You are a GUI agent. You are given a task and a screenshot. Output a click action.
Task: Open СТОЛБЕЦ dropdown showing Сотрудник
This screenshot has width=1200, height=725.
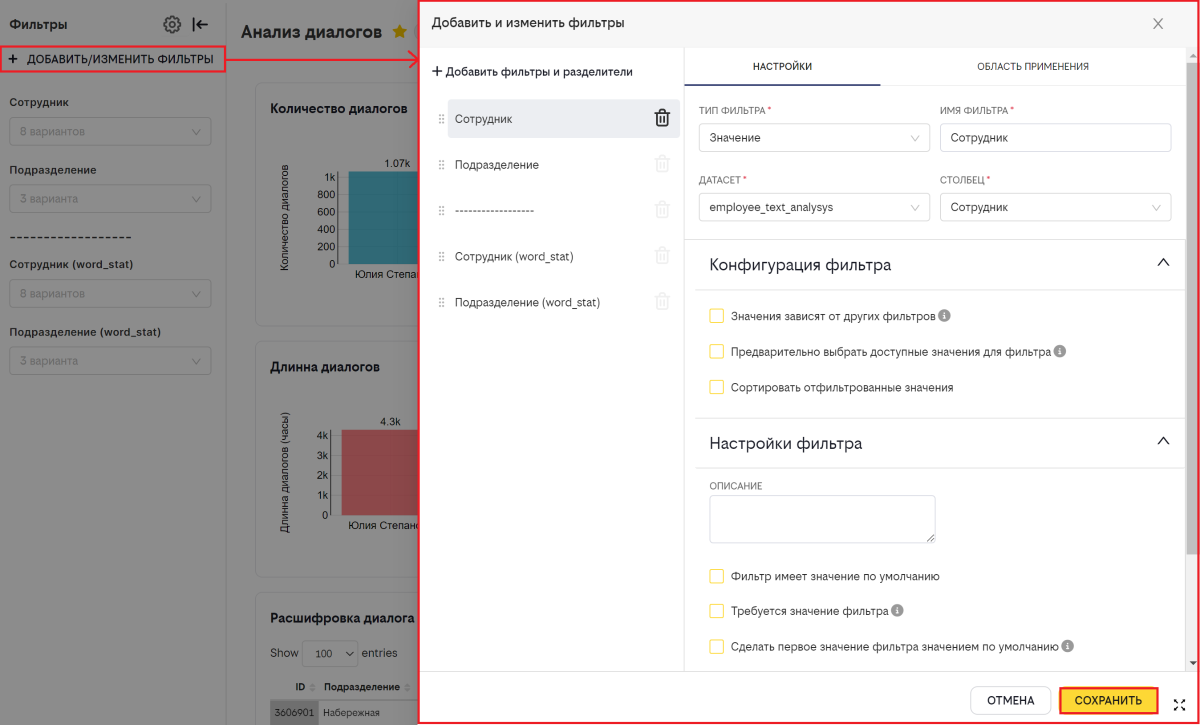(1055, 207)
